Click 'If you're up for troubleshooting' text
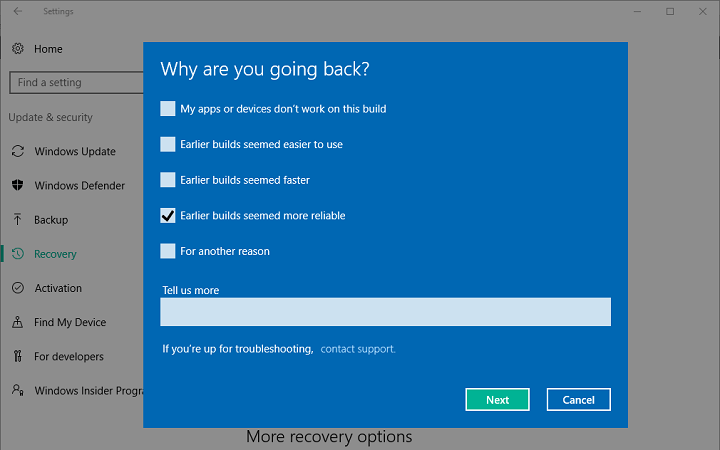 coord(238,349)
